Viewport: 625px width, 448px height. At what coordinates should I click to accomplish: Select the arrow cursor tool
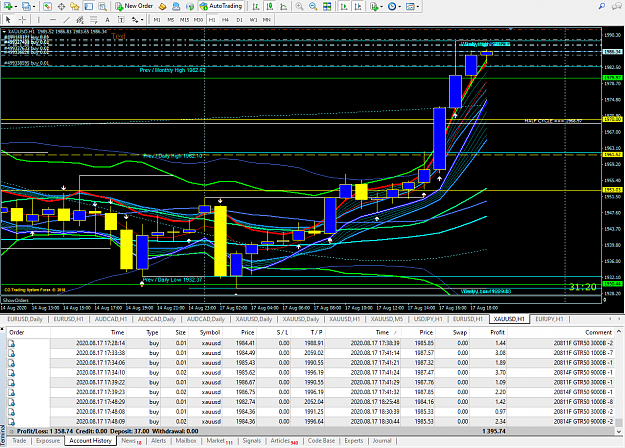pos(8,20)
